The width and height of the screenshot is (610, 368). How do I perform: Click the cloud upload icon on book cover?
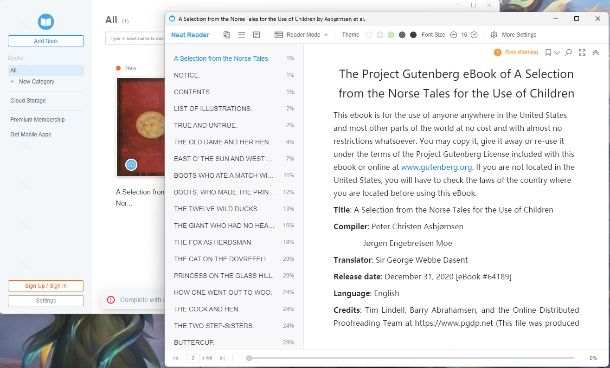(131, 165)
